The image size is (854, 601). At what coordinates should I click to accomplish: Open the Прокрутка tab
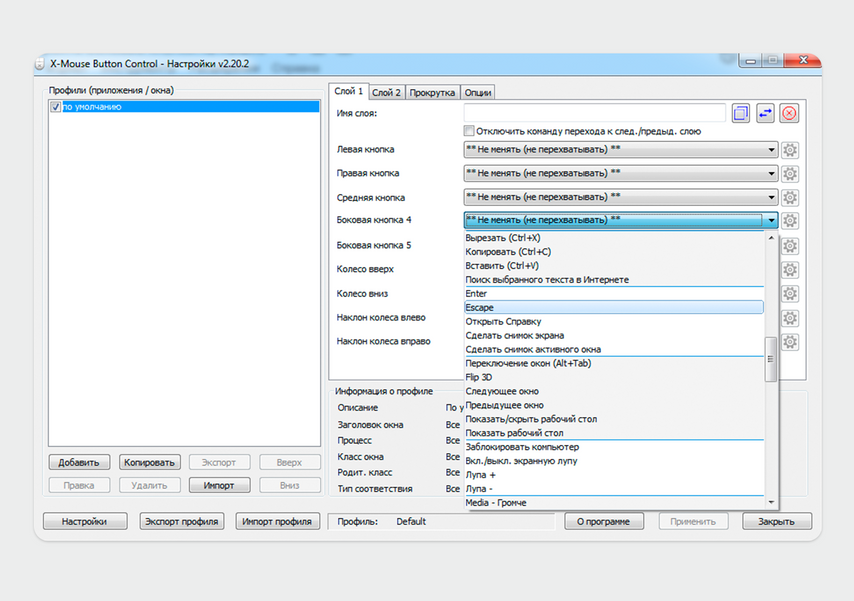pyautogui.click(x=432, y=93)
